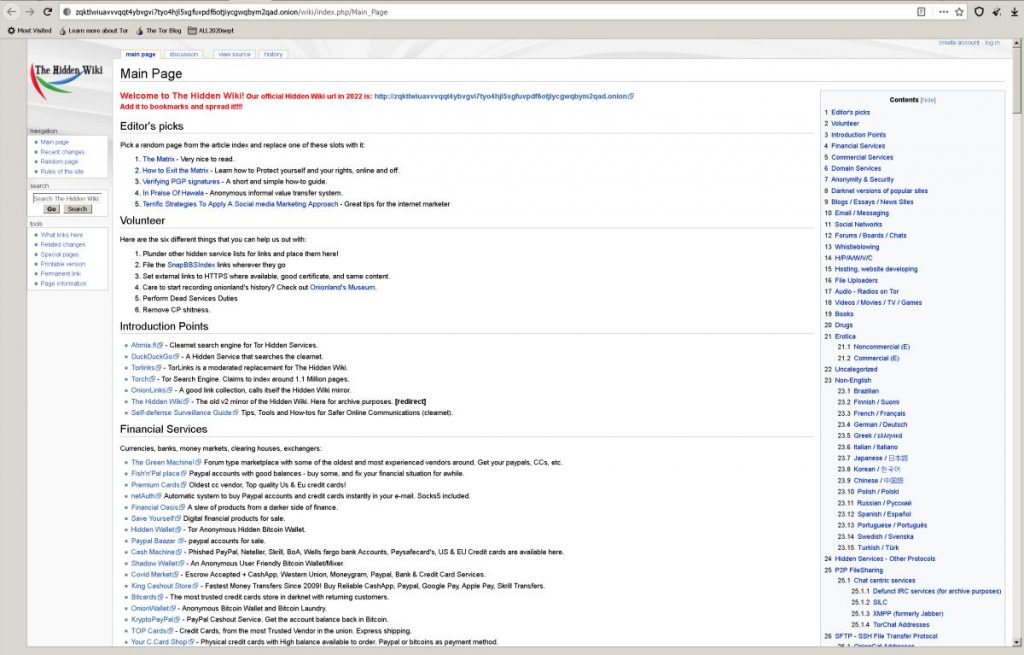Click the Search button in sidebar
1024x655 pixels.
pyautogui.click(x=77, y=209)
